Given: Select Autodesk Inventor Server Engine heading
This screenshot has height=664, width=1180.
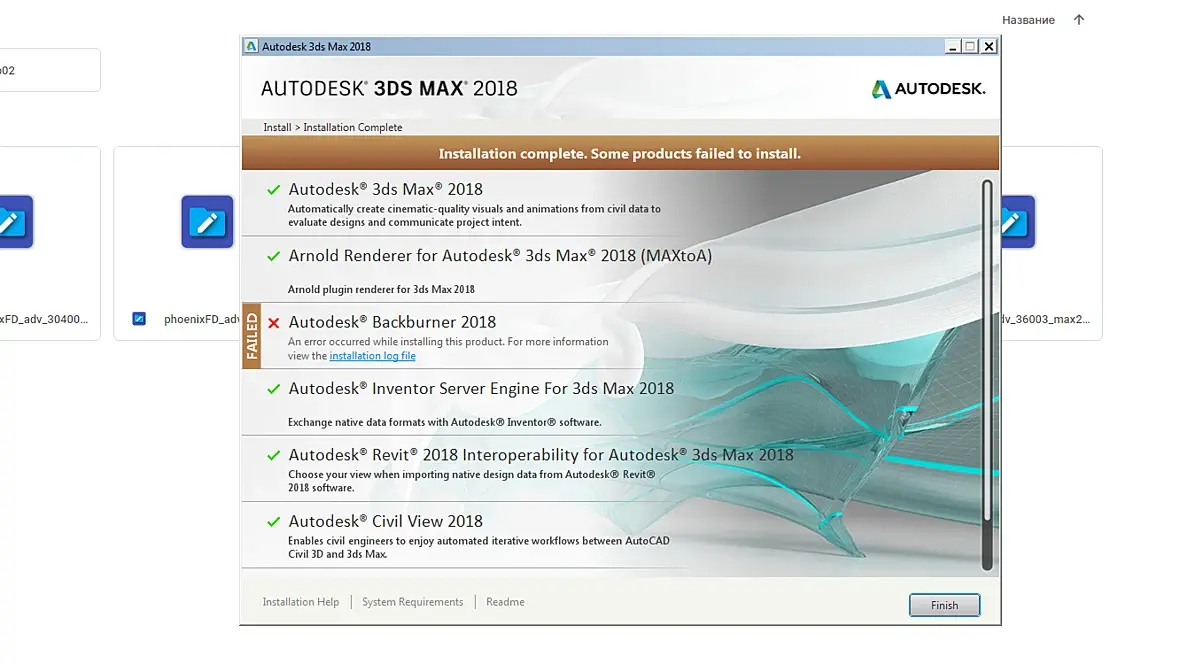Looking at the screenshot, I should tap(481, 388).
